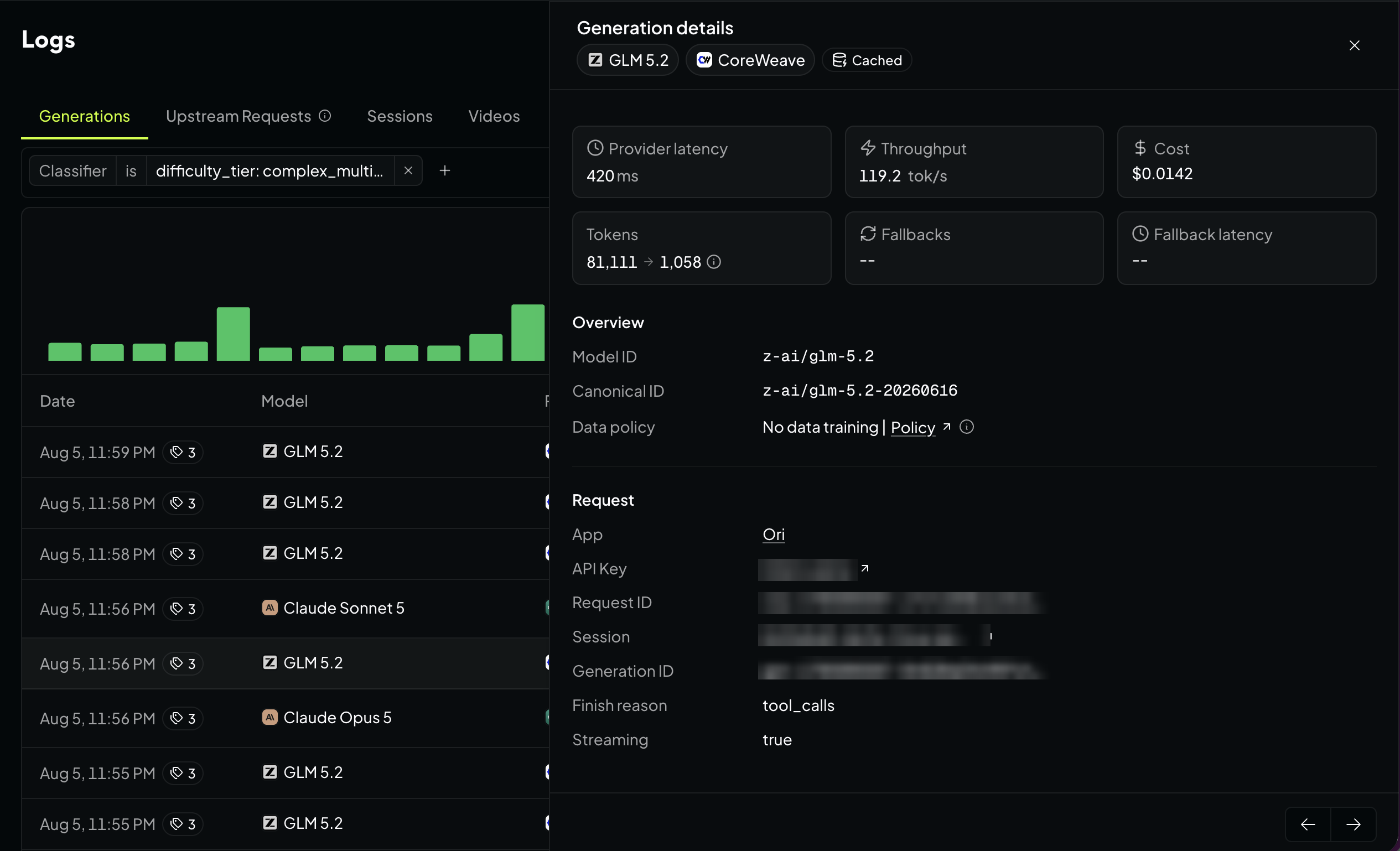Open the difficulty_tier filter value
The image size is (1400, 851).
(x=270, y=170)
